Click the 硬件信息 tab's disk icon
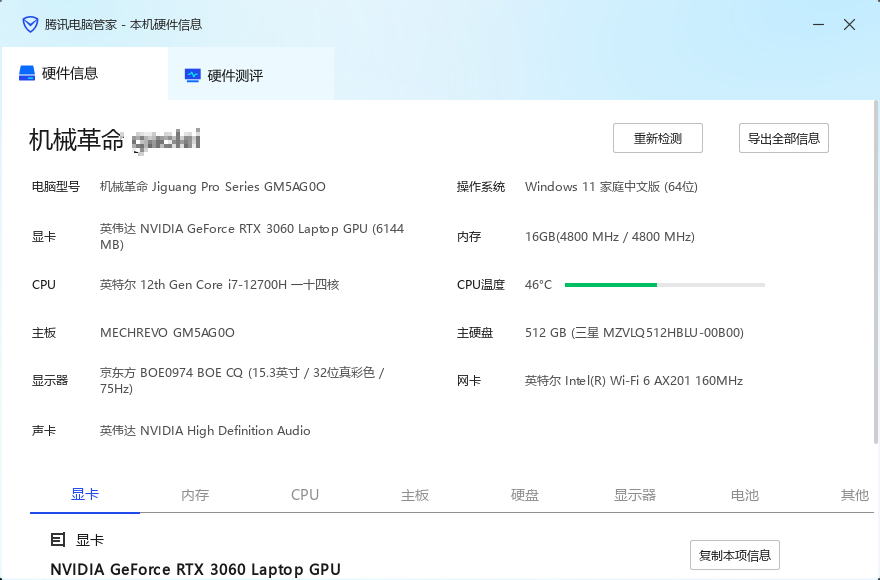Image resolution: width=880 pixels, height=580 pixels. (x=27, y=73)
